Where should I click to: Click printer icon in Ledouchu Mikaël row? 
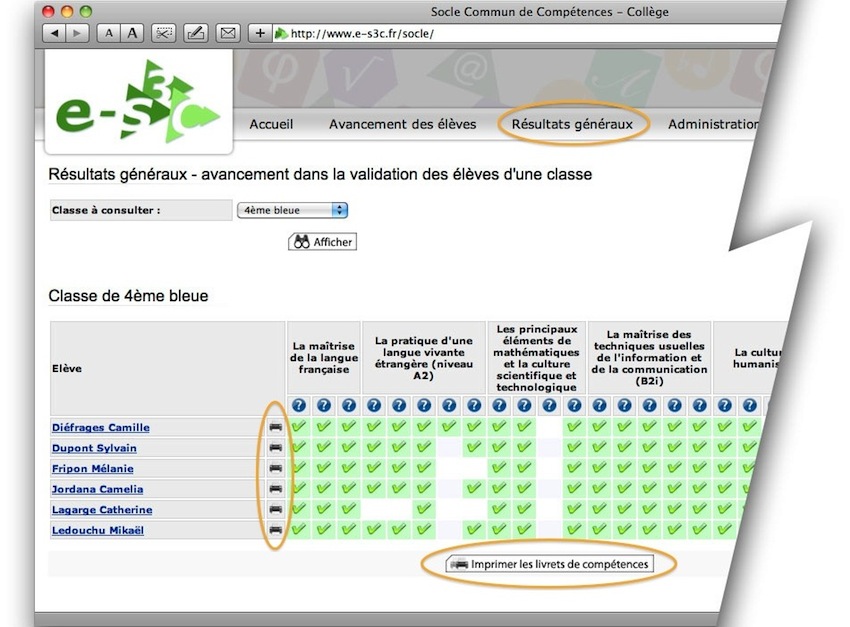point(276,530)
